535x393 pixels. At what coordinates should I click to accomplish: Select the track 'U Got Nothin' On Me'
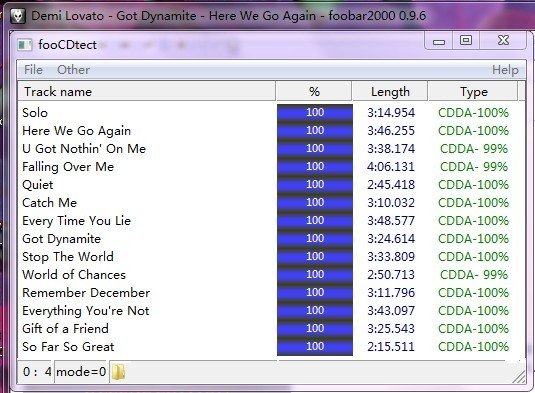84,149
